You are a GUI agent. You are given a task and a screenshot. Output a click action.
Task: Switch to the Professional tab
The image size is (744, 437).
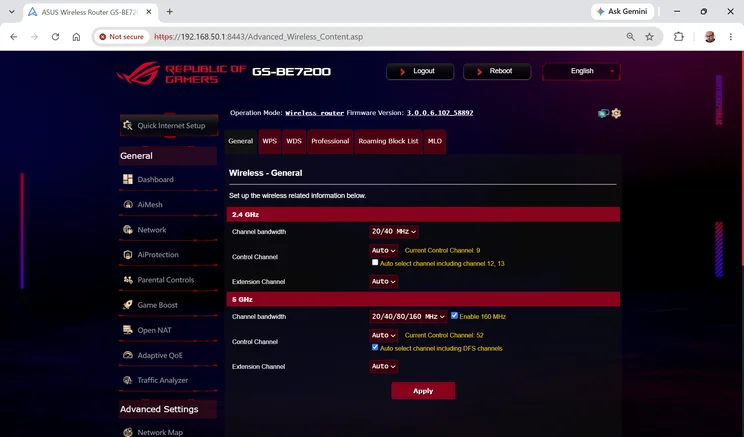click(x=330, y=141)
